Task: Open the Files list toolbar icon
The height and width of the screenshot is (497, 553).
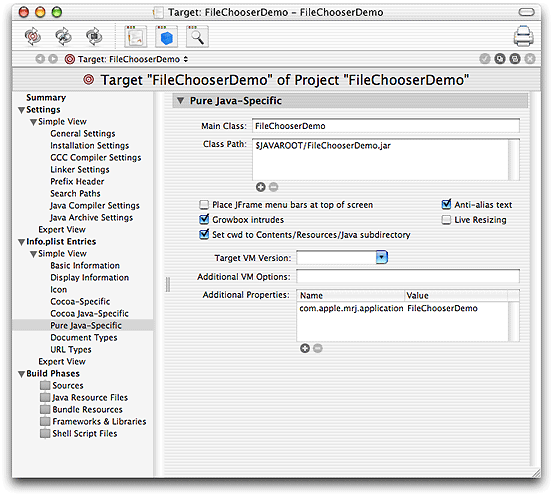Action: [x=135, y=36]
